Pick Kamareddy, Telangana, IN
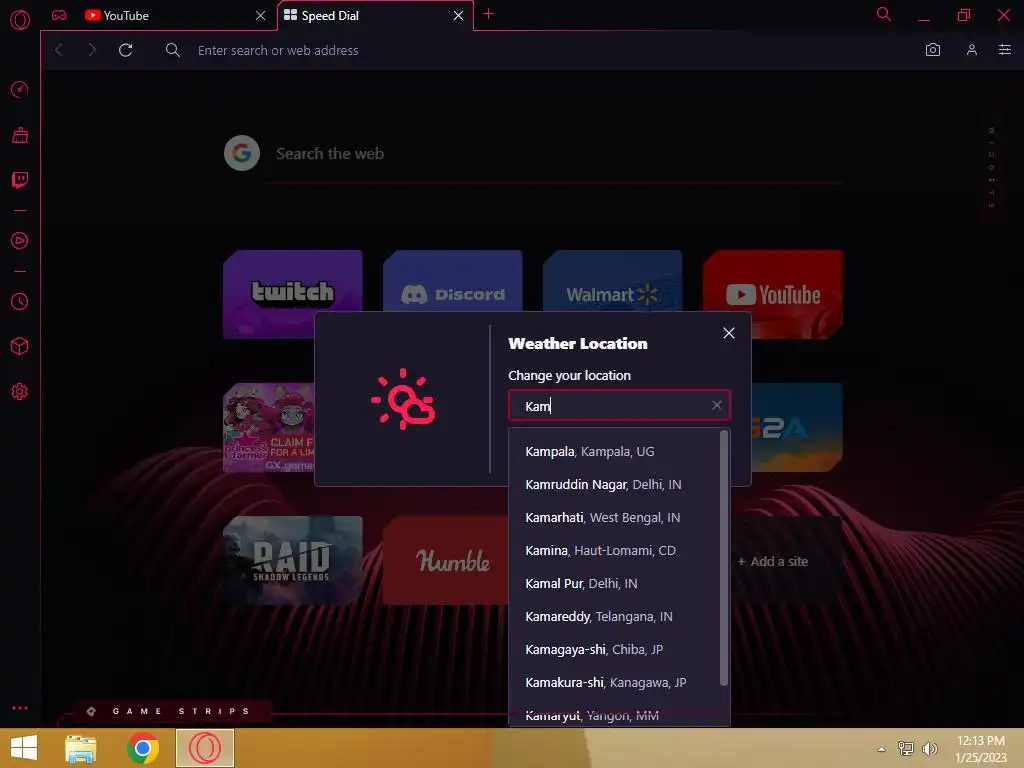1024x768 pixels. pyautogui.click(x=614, y=616)
